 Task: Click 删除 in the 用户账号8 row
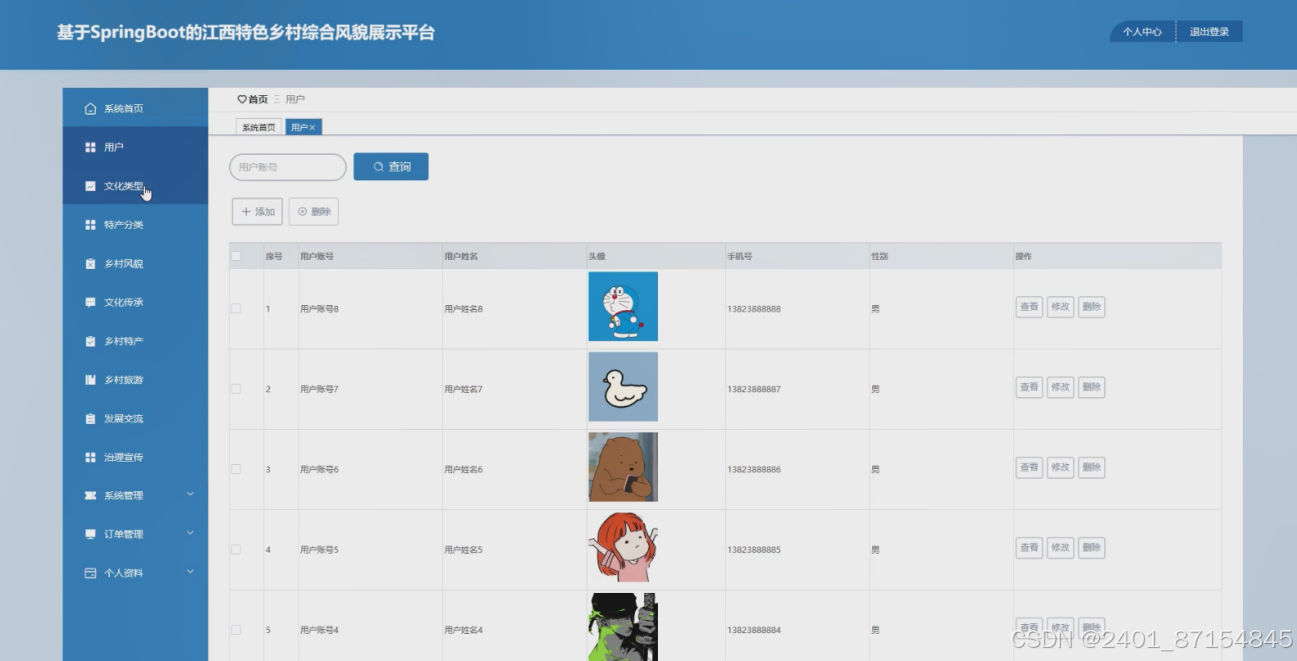[x=1091, y=307]
